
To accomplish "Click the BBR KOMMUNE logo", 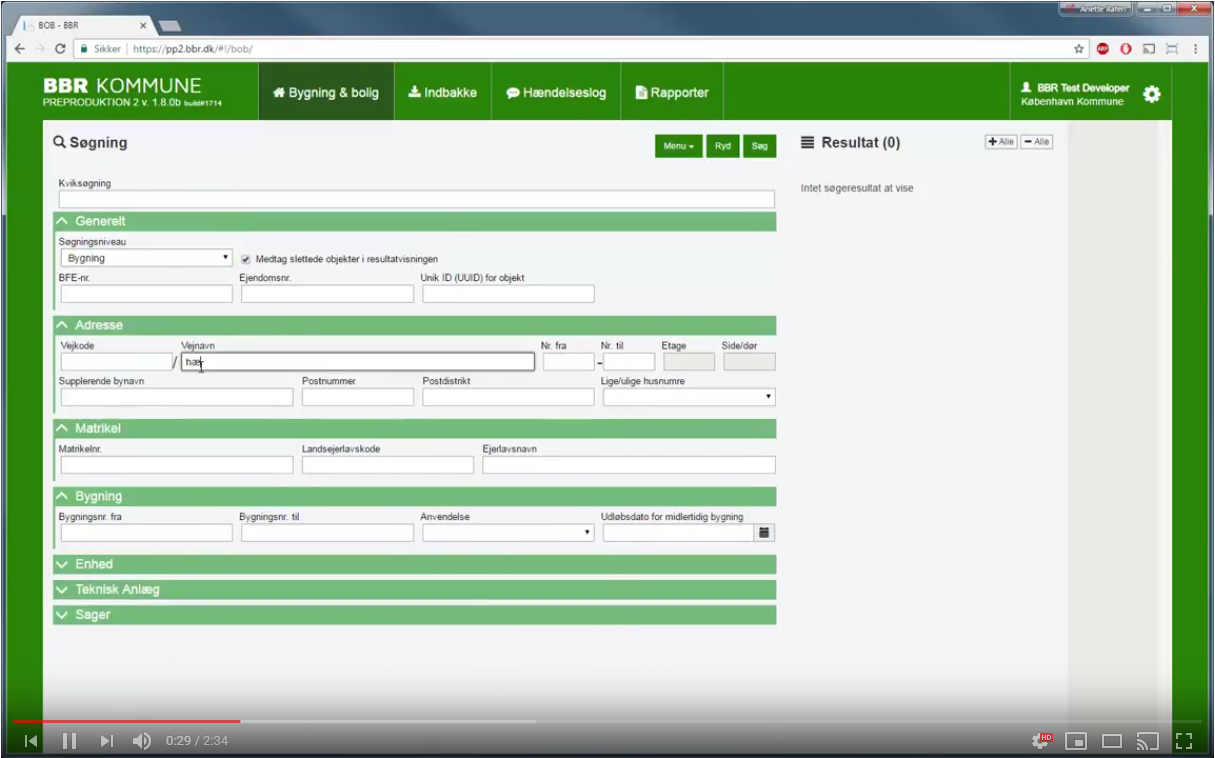I will coord(132,91).
